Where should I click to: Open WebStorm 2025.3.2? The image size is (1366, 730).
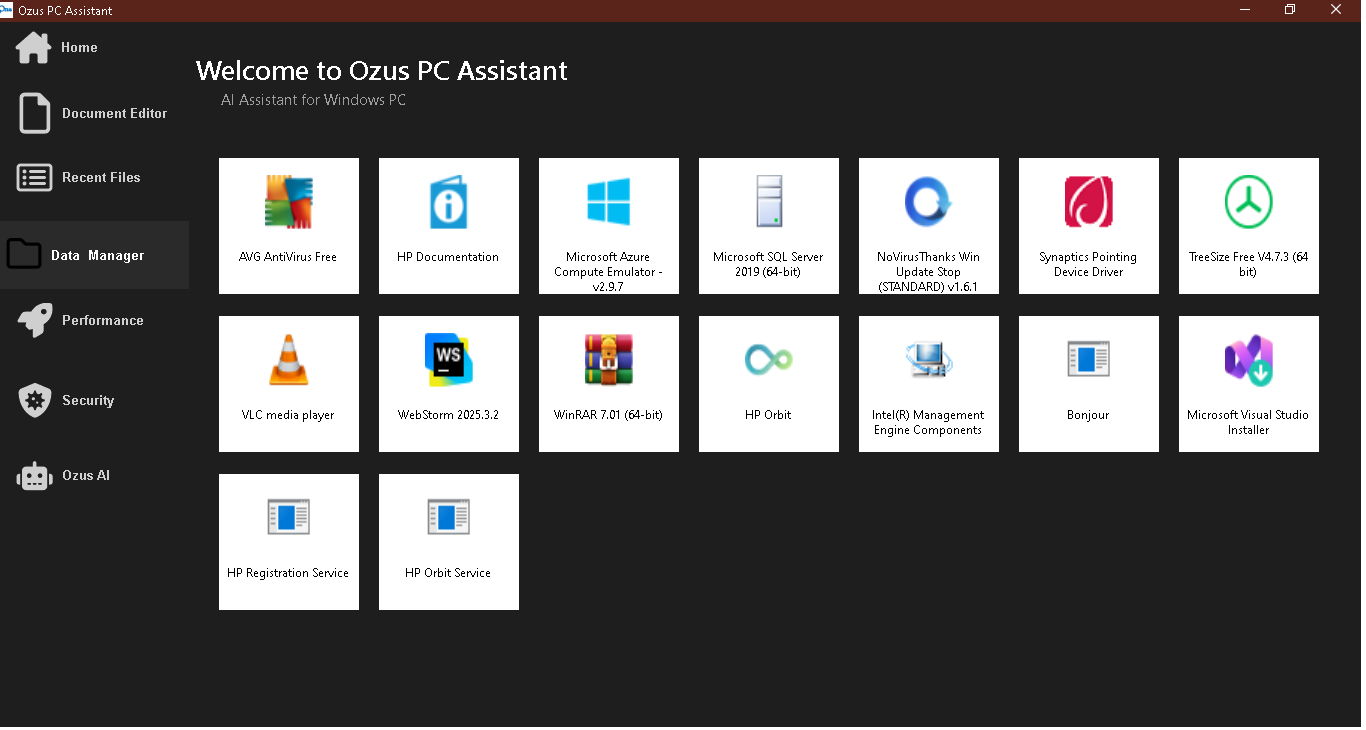[x=448, y=383]
